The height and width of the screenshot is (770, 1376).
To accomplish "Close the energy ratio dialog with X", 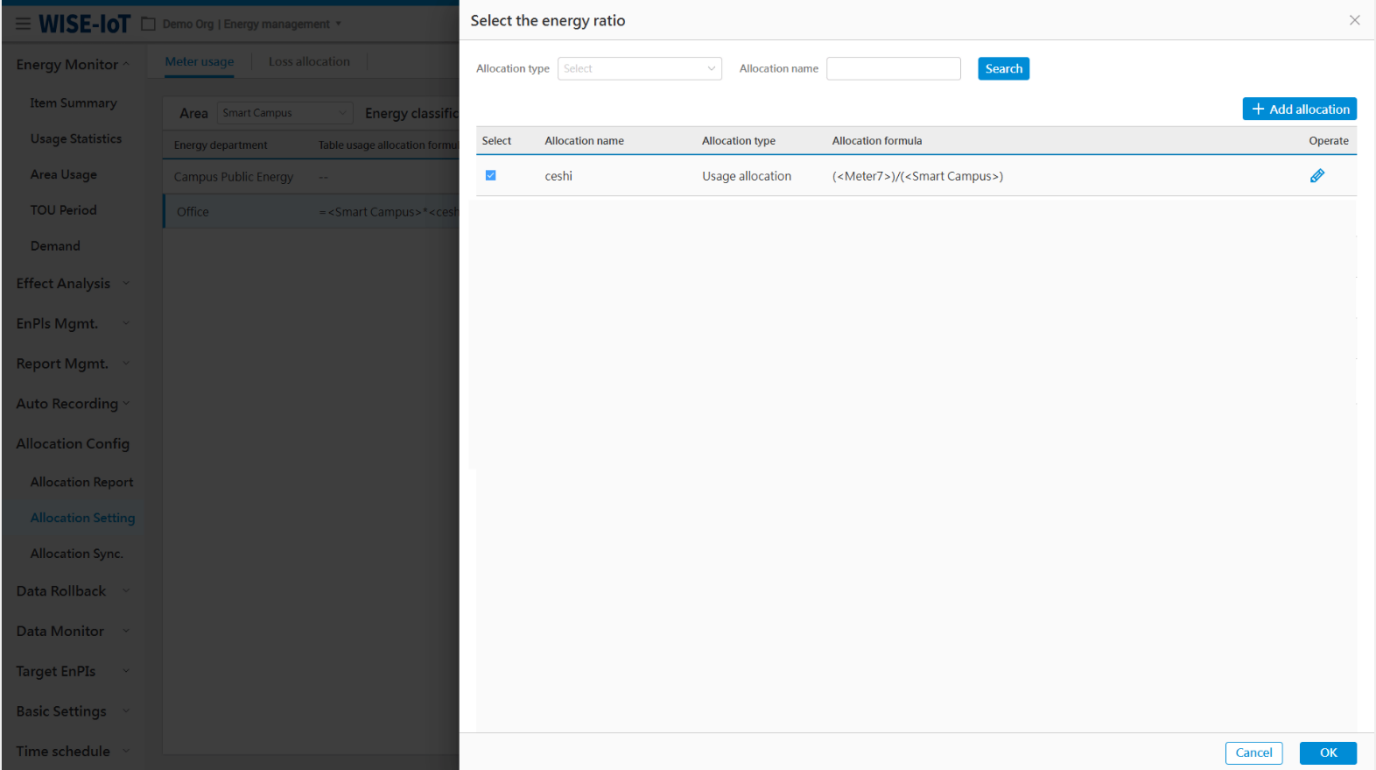I will pos(1354,20).
